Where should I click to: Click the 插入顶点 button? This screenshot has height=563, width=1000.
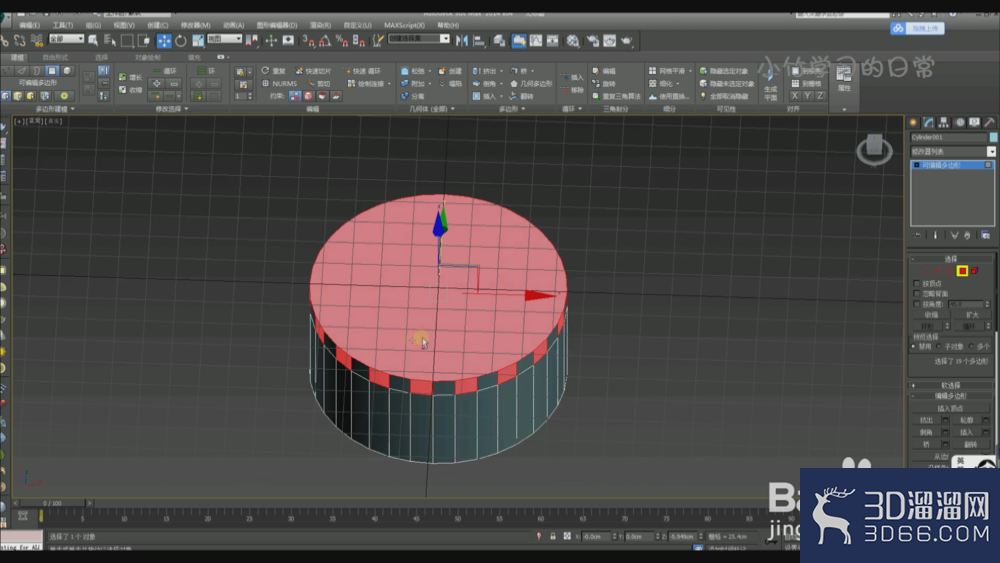(950, 408)
